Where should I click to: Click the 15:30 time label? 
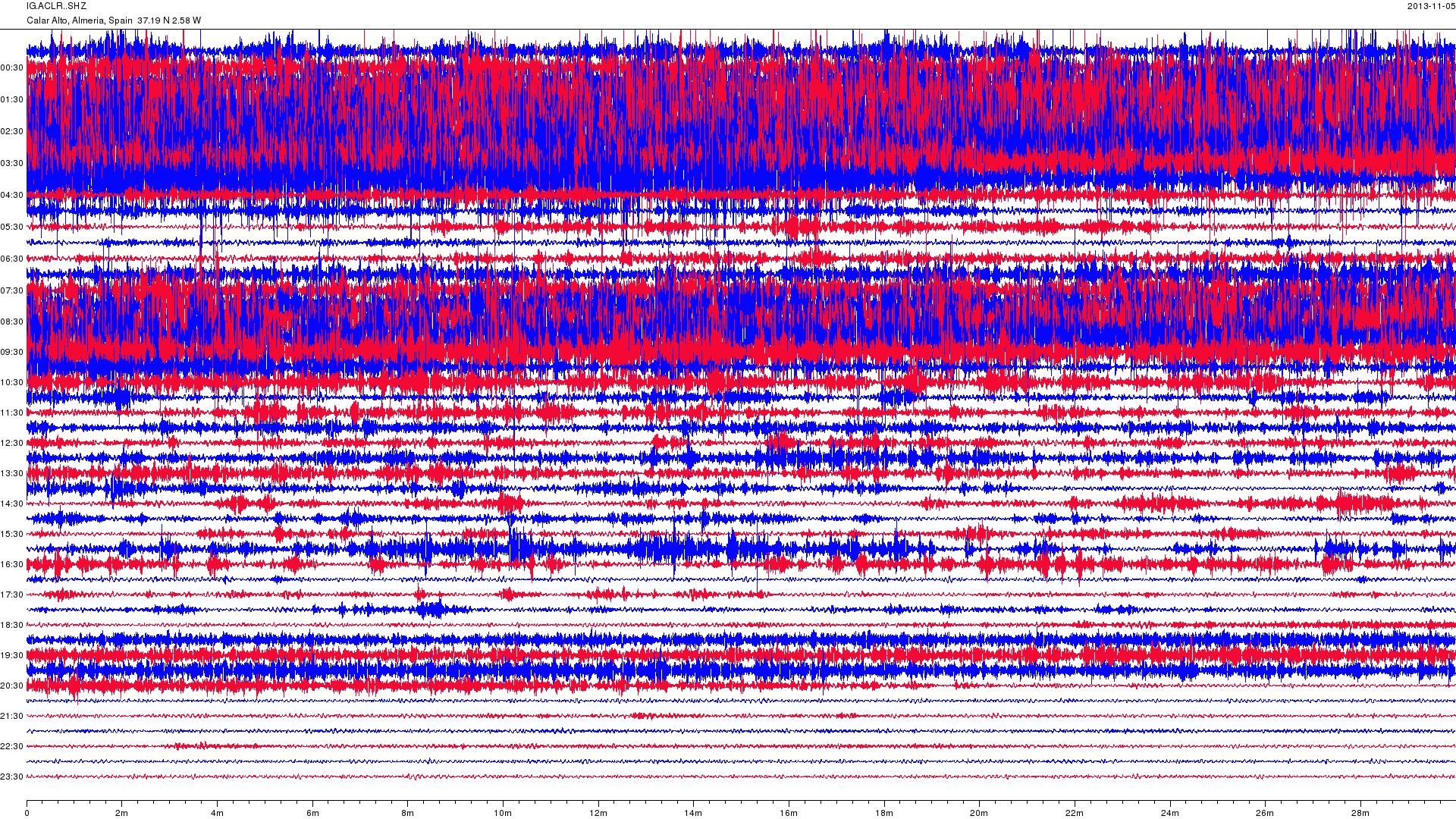coord(11,535)
